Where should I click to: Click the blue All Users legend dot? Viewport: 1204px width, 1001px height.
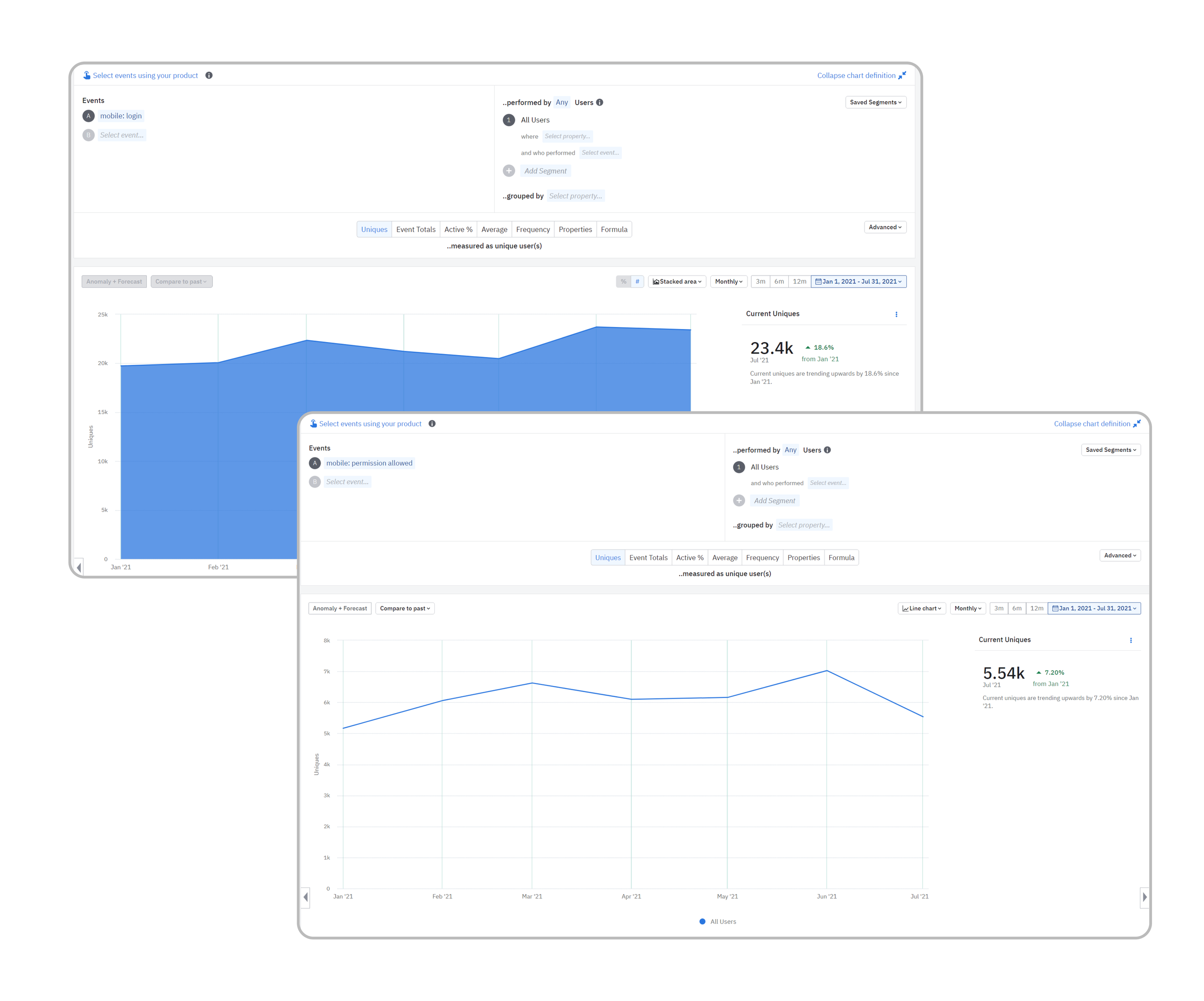pyautogui.click(x=702, y=922)
